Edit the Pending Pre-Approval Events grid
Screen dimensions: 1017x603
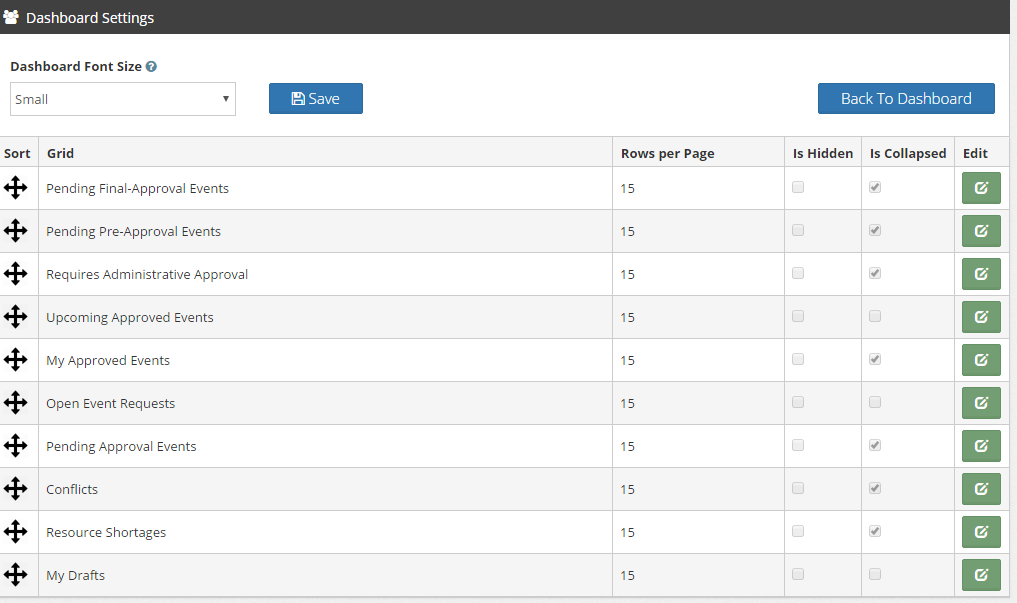(981, 231)
